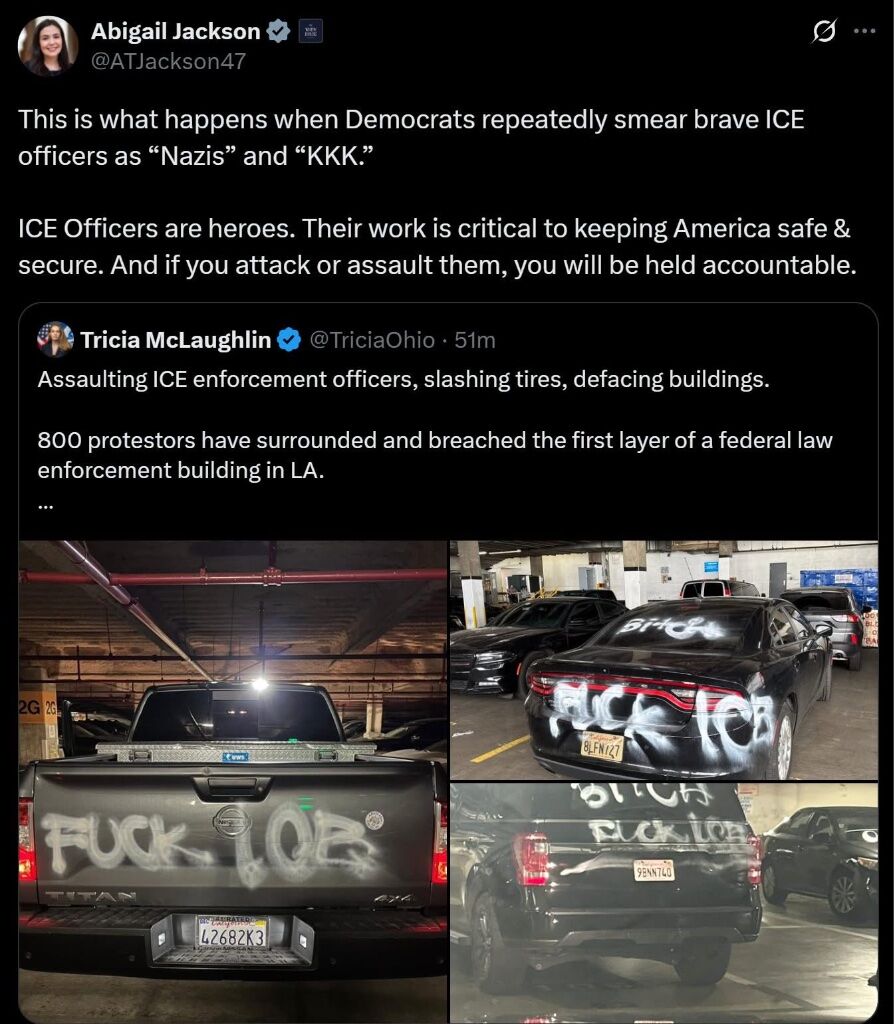Click the Grok icon beside the more menu
This screenshot has width=894, height=1024.
pos(823,31)
